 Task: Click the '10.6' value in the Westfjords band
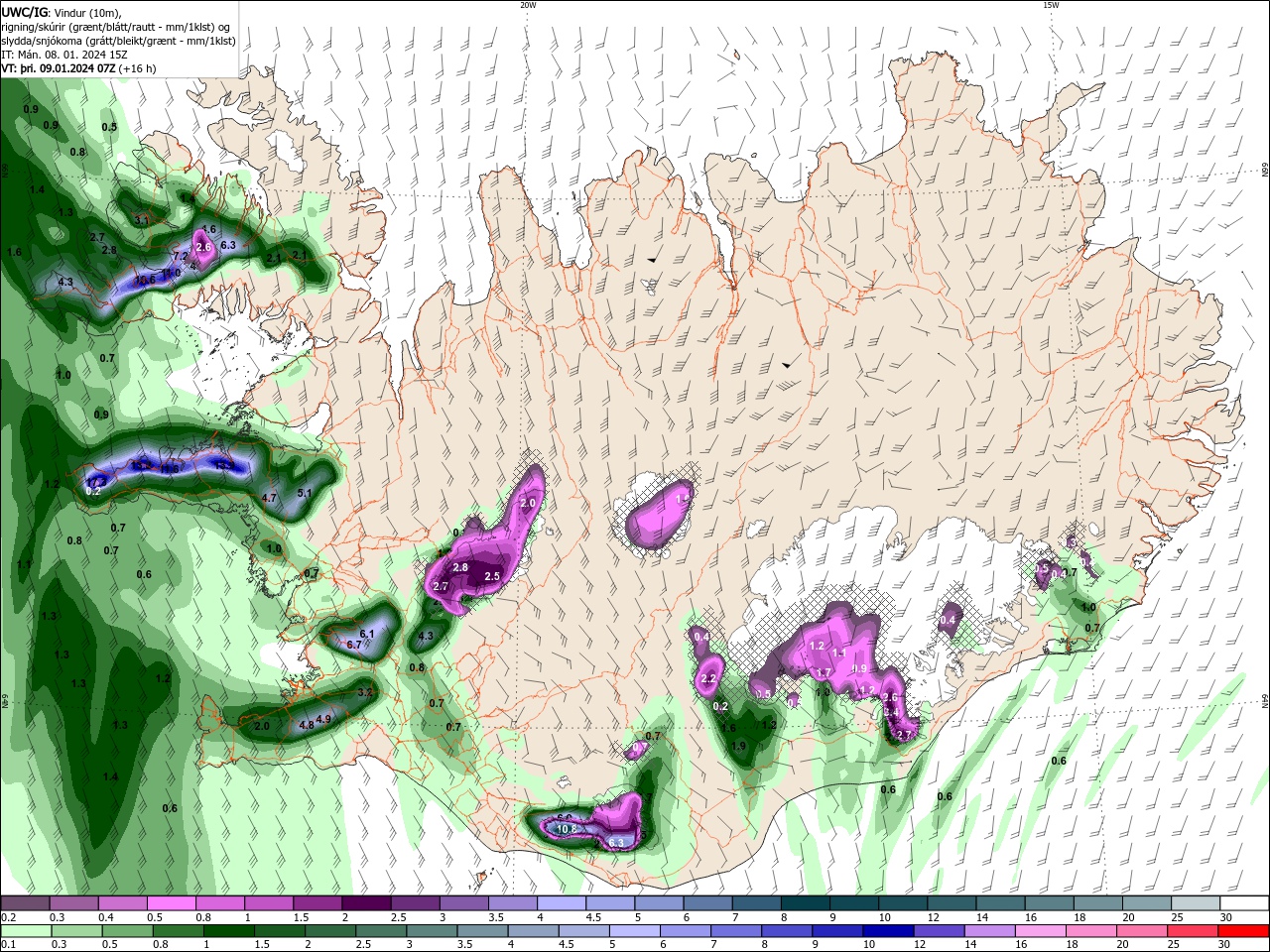146,280
